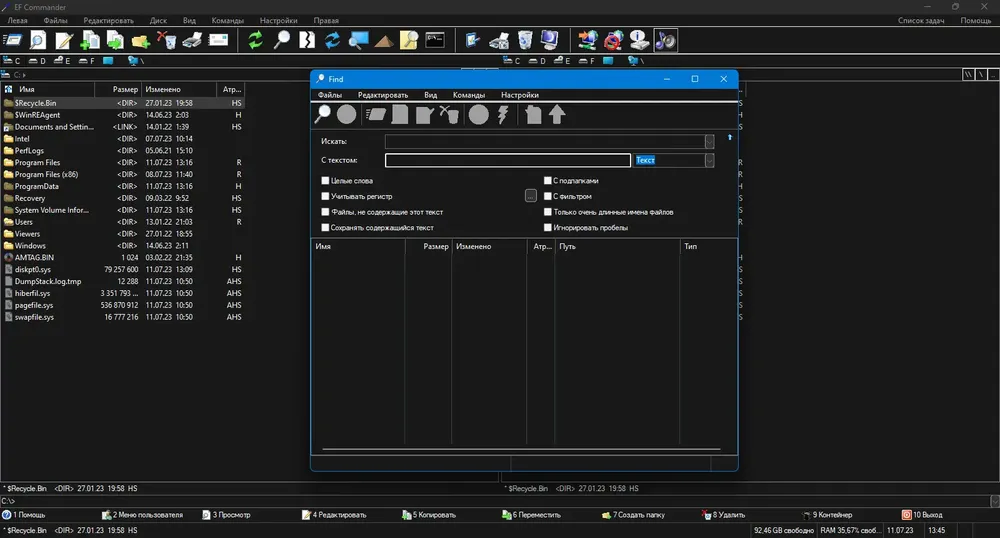Screen dimensions: 1000x538
Task: Click the filter '...' browse button
Action: tap(531, 196)
